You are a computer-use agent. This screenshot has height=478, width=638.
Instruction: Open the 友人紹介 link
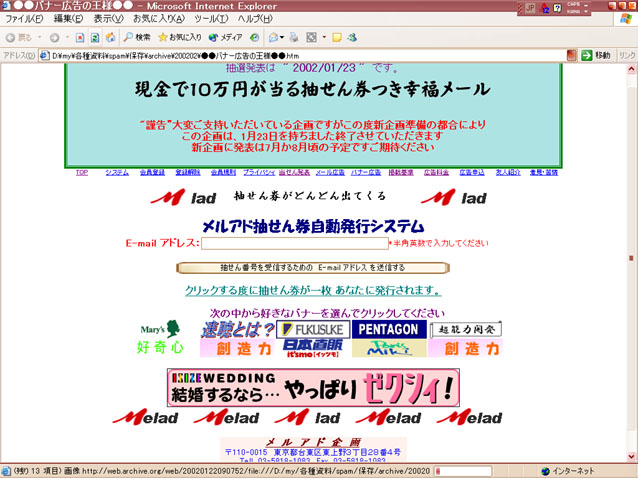click(508, 172)
